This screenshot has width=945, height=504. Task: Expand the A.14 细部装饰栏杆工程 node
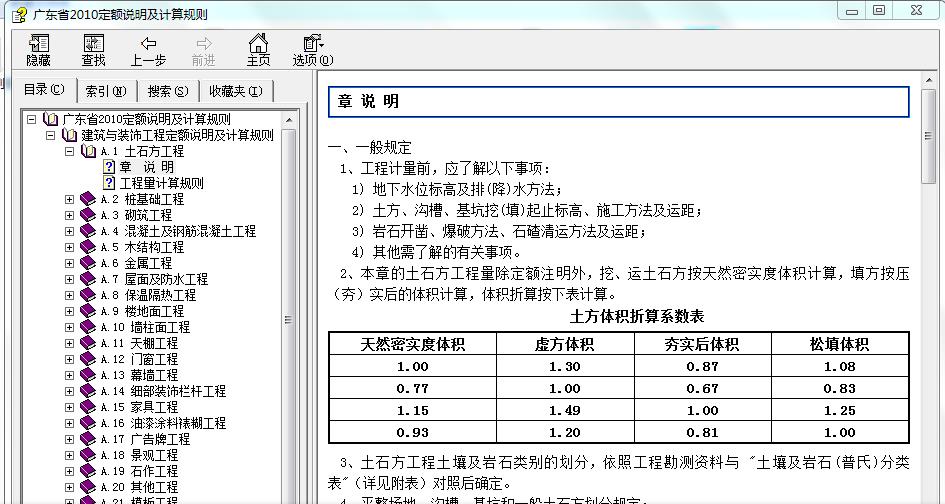coord(69,391)
